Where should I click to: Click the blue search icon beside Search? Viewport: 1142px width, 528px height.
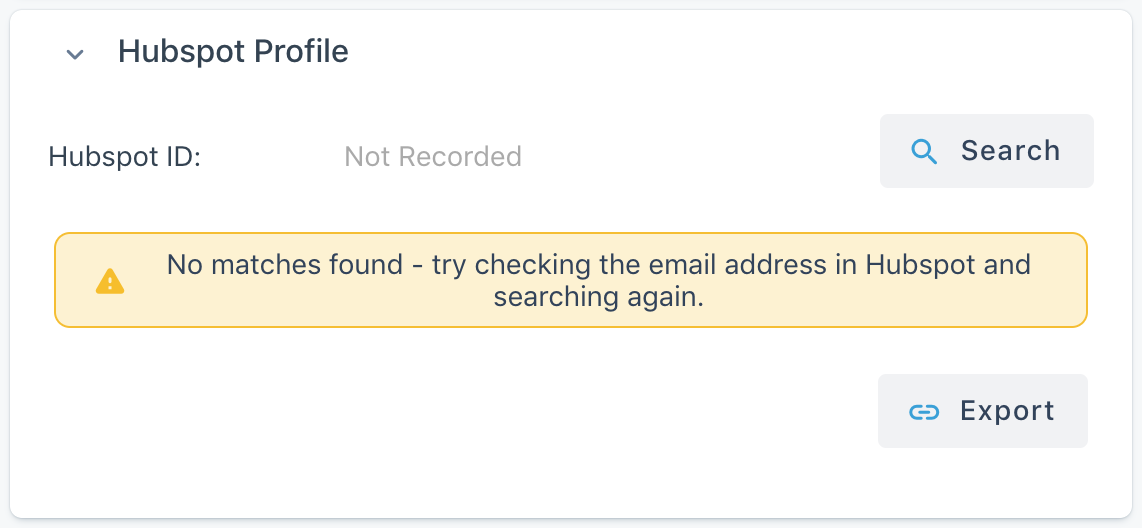[x=925, y=152]
